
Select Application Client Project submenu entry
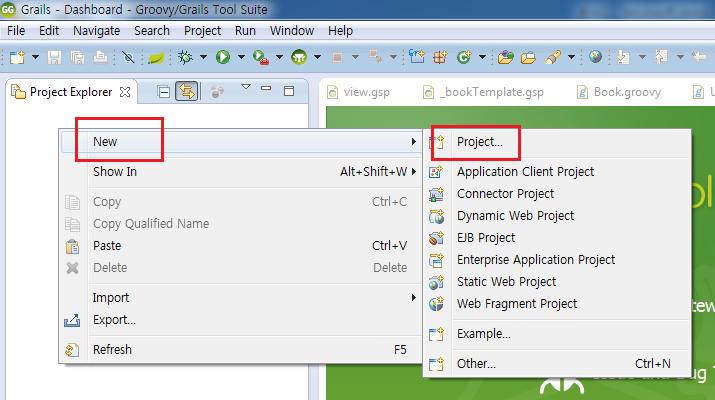coord(557,171)
